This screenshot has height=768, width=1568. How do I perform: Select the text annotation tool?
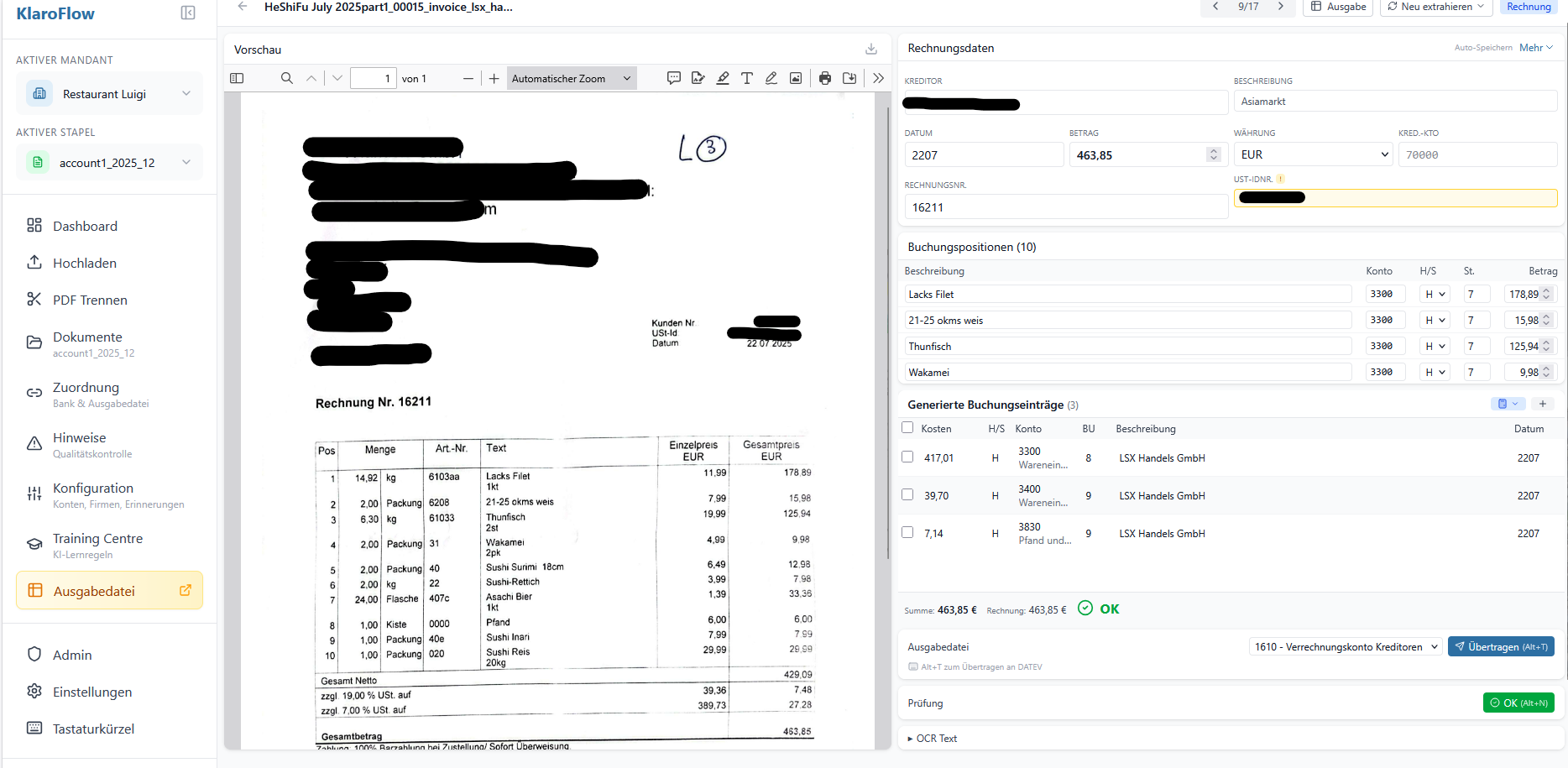[747, 78]
